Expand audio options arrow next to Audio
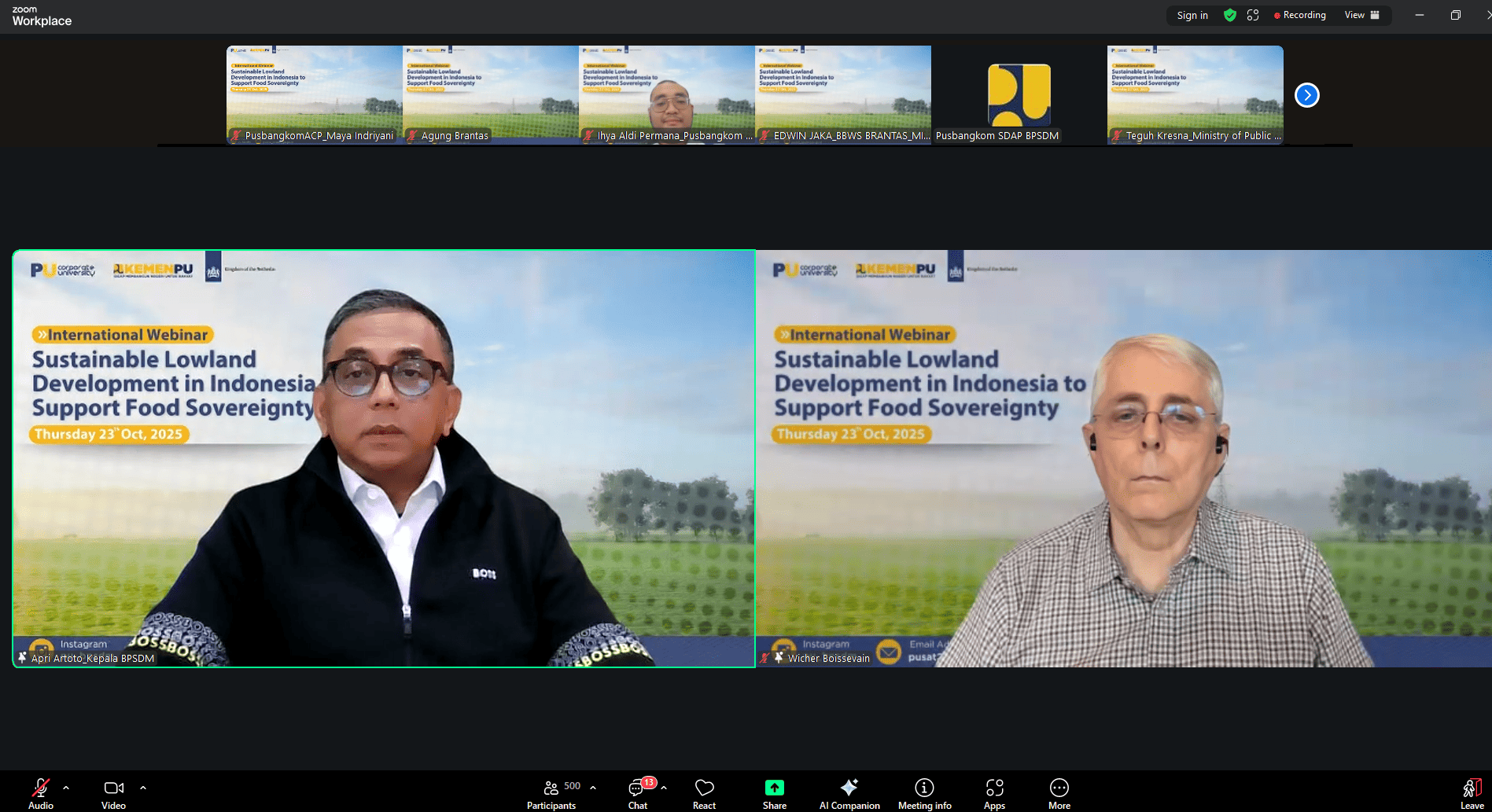This screenshot has width=1492, height=812. (x=66, y=787)
